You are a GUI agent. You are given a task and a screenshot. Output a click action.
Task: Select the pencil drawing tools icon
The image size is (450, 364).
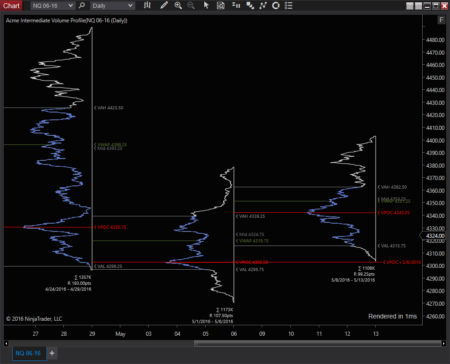[164, 5]
